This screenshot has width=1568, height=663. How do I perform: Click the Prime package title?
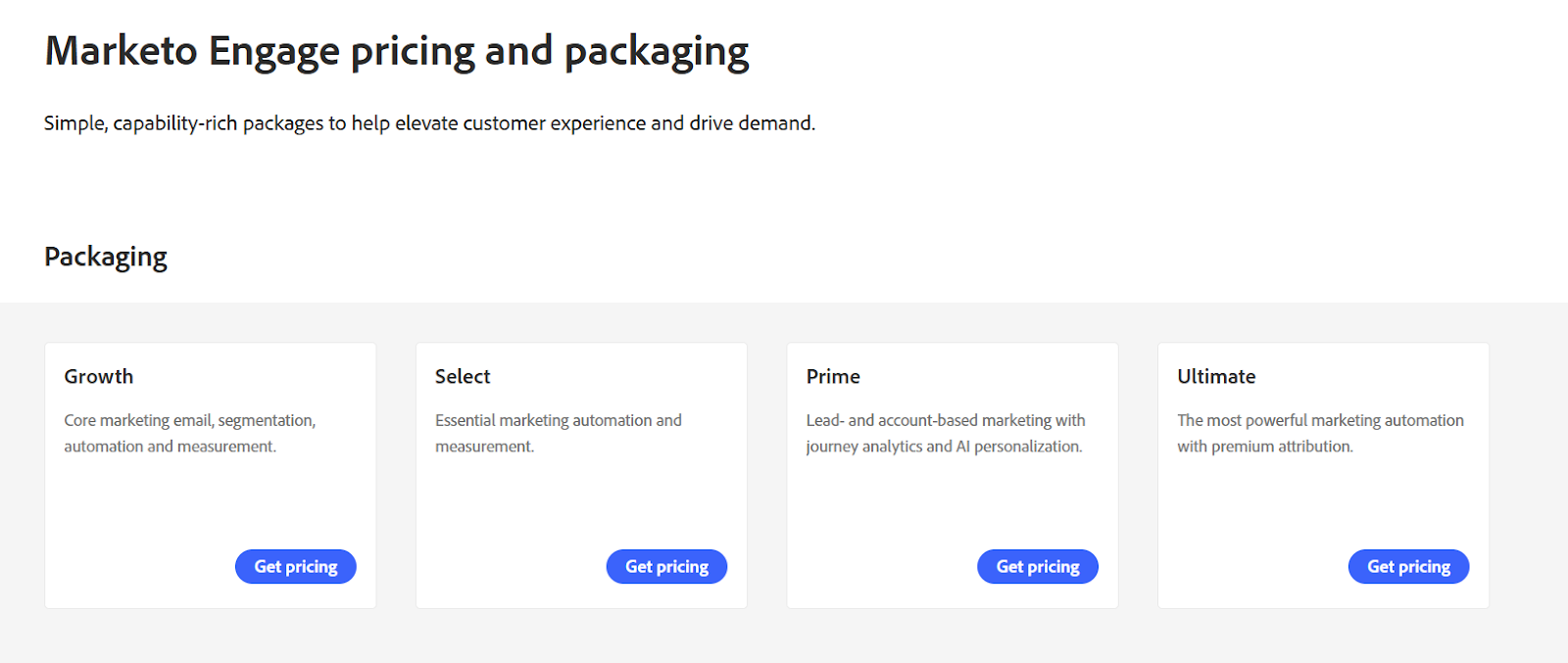(832, 376)
